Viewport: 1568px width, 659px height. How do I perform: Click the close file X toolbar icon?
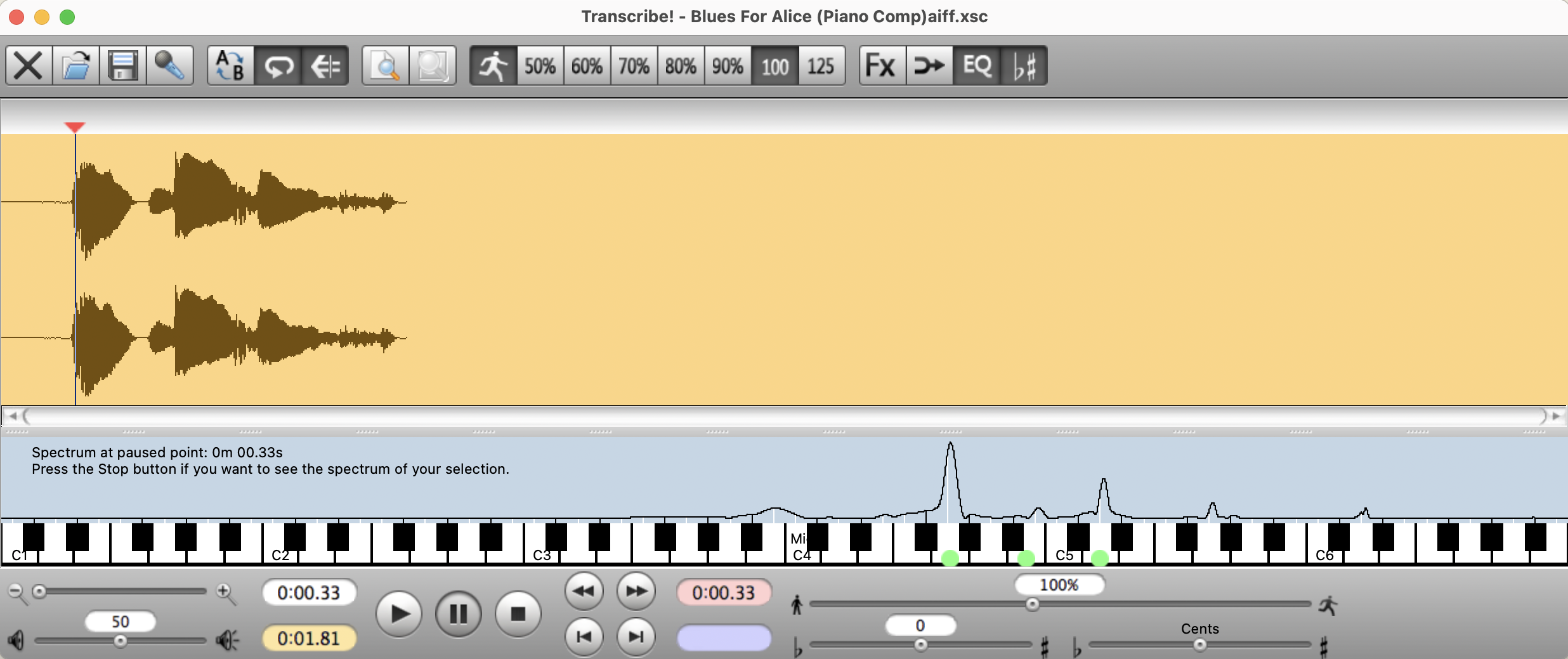[29, 65]
